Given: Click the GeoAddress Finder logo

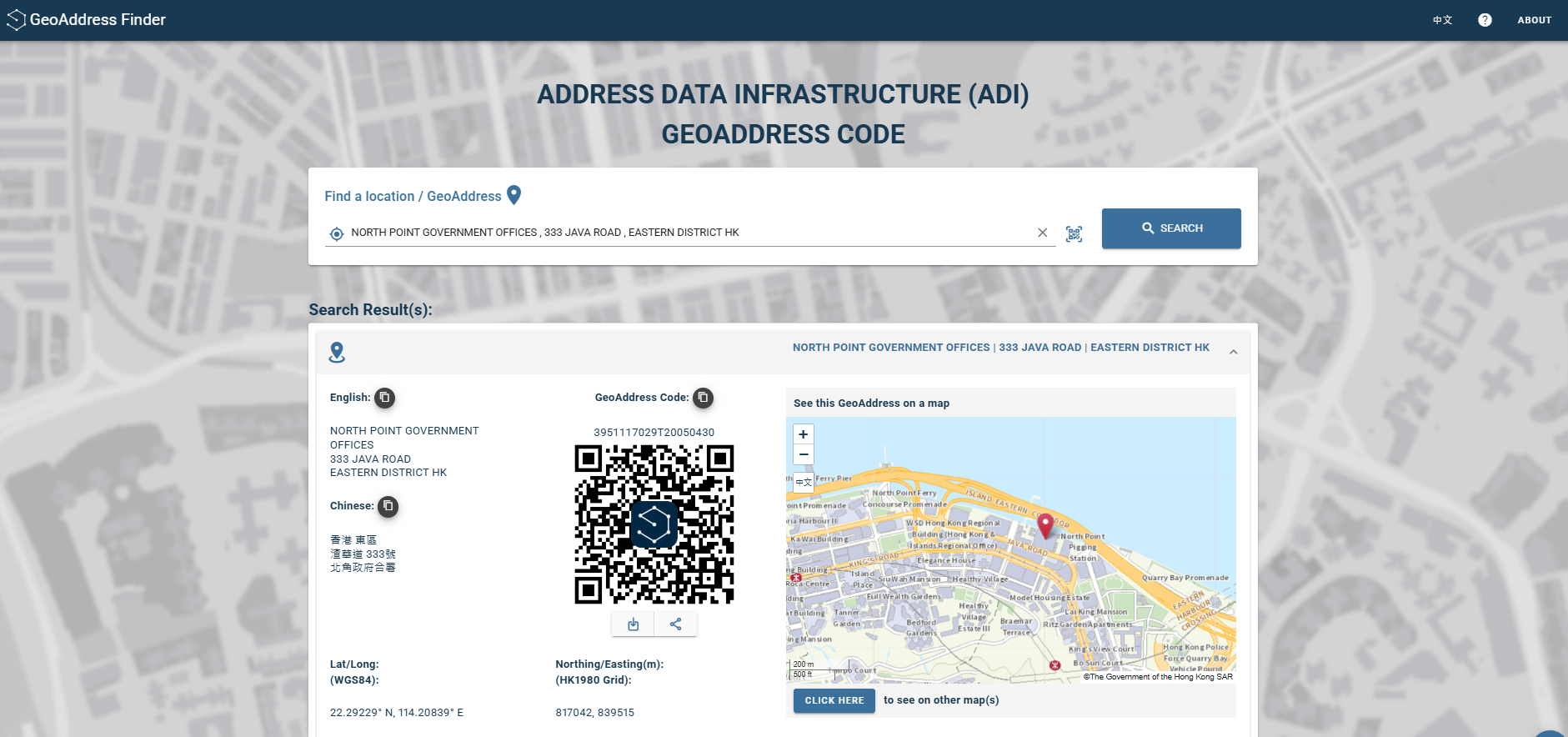Looking at the screenshot, I should [86, 20].
